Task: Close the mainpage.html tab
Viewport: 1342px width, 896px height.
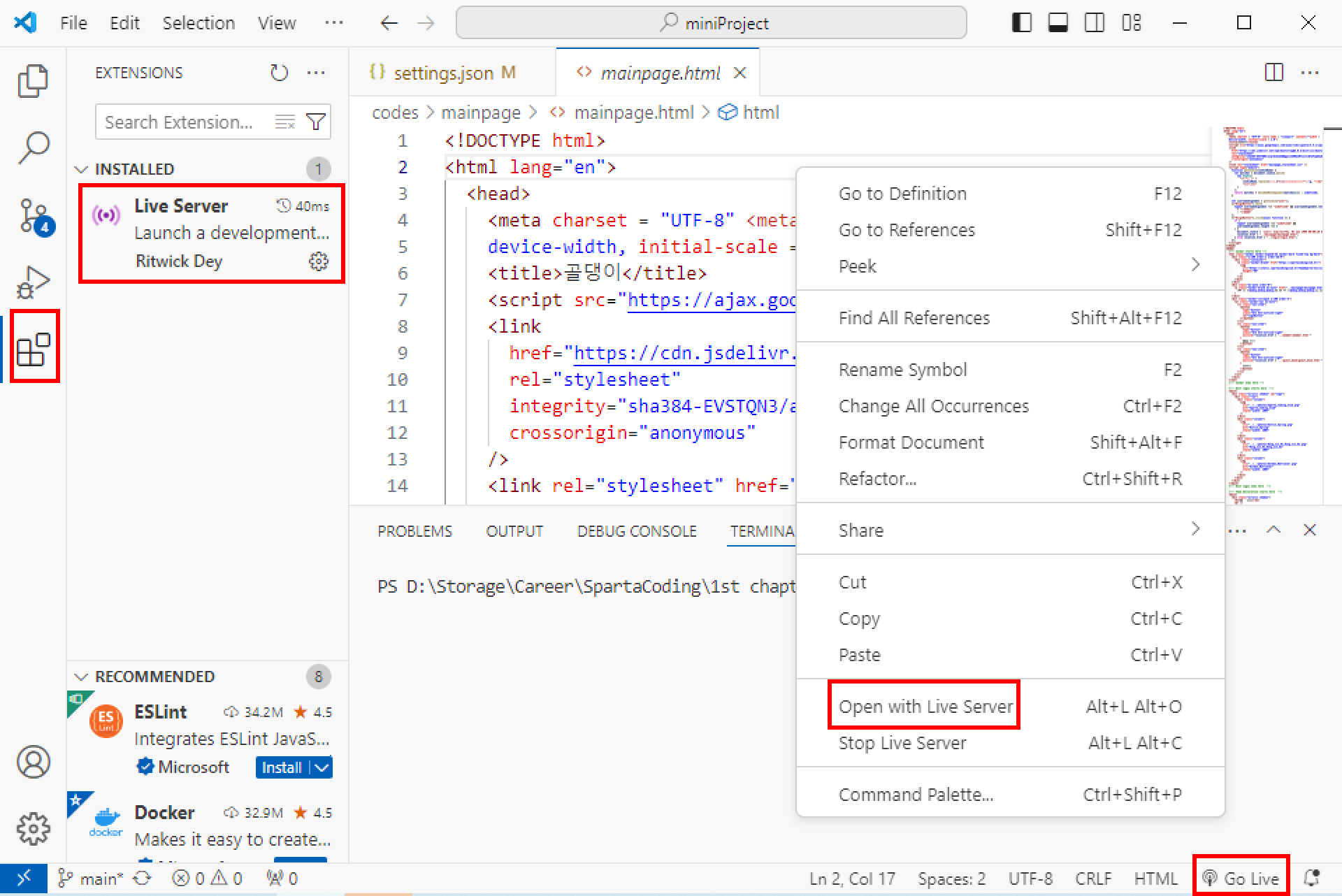Action: (740, 73)
